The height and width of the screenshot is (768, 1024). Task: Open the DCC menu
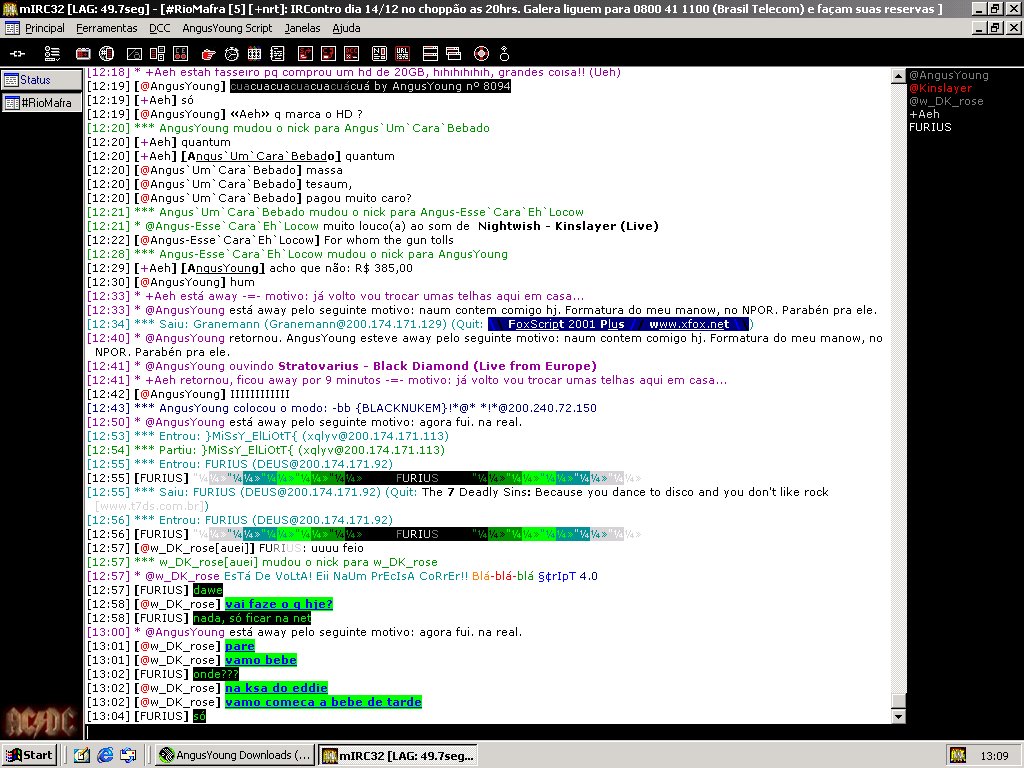pyautogui.click(x=159, y=28)
